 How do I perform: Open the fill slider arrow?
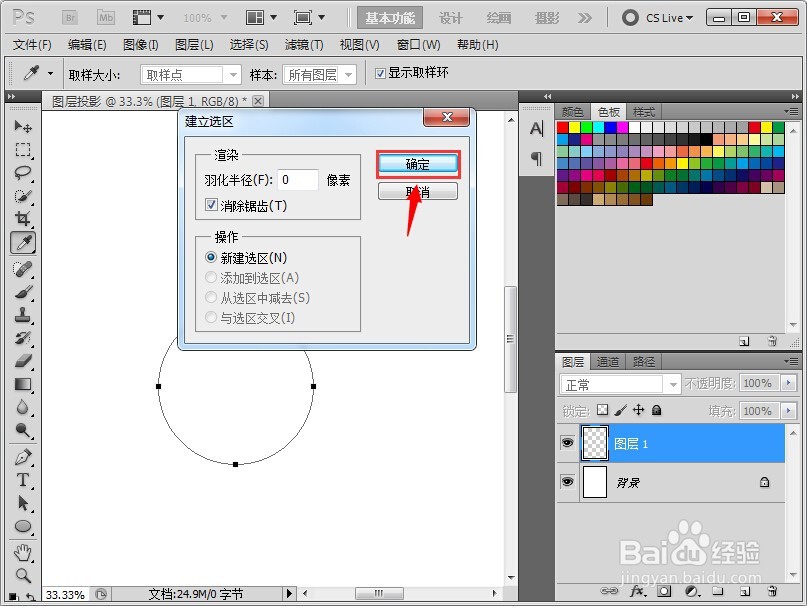tap(788, 411)
